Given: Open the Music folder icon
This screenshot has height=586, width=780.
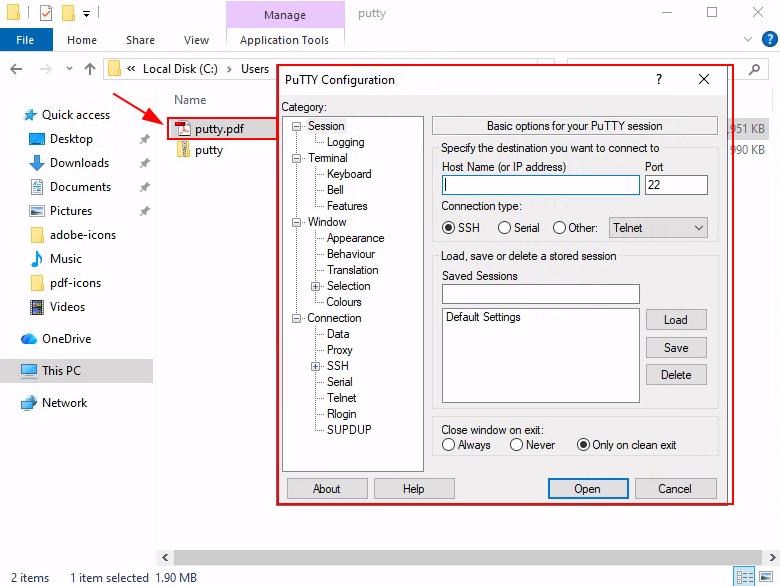Looking at the screenshot, I should coord(37,259).
